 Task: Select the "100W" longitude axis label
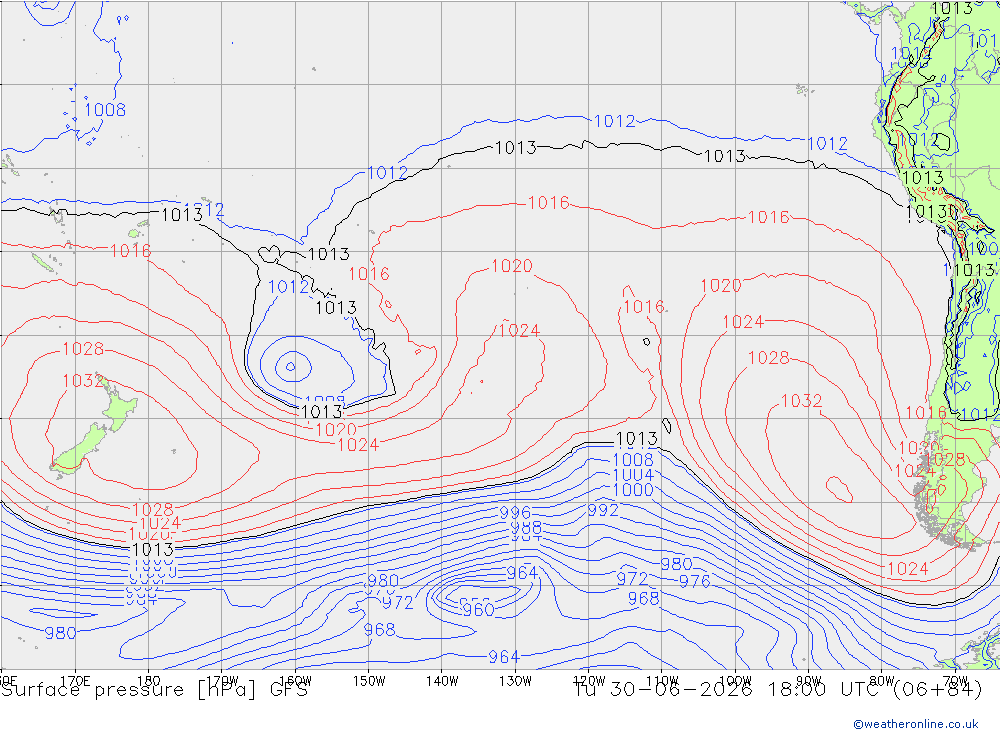coord(735,681)
